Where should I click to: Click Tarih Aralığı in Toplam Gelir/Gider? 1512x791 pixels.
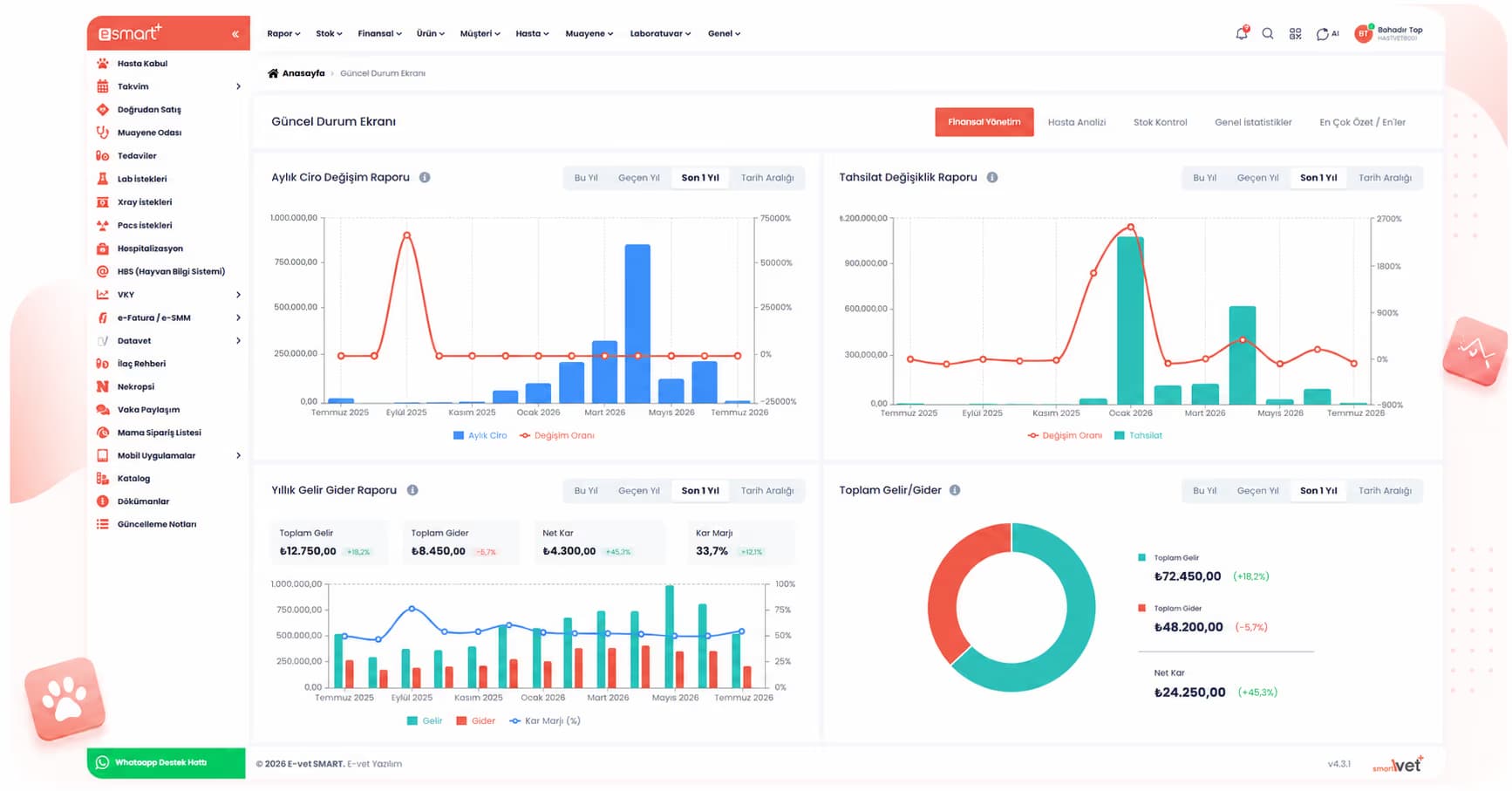pos(1385,491)
